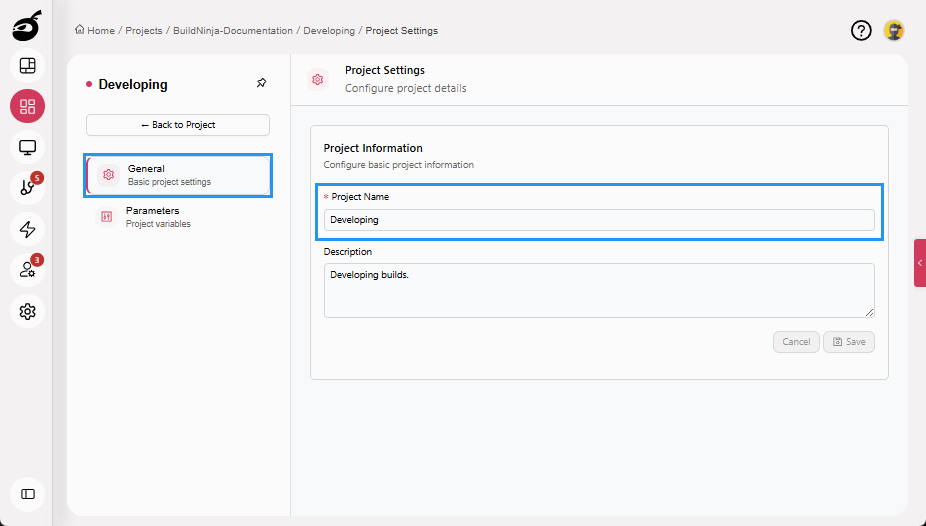Click the home icon in the breadcrumb
Screen dimensions: 926x526
click(79, 30)
